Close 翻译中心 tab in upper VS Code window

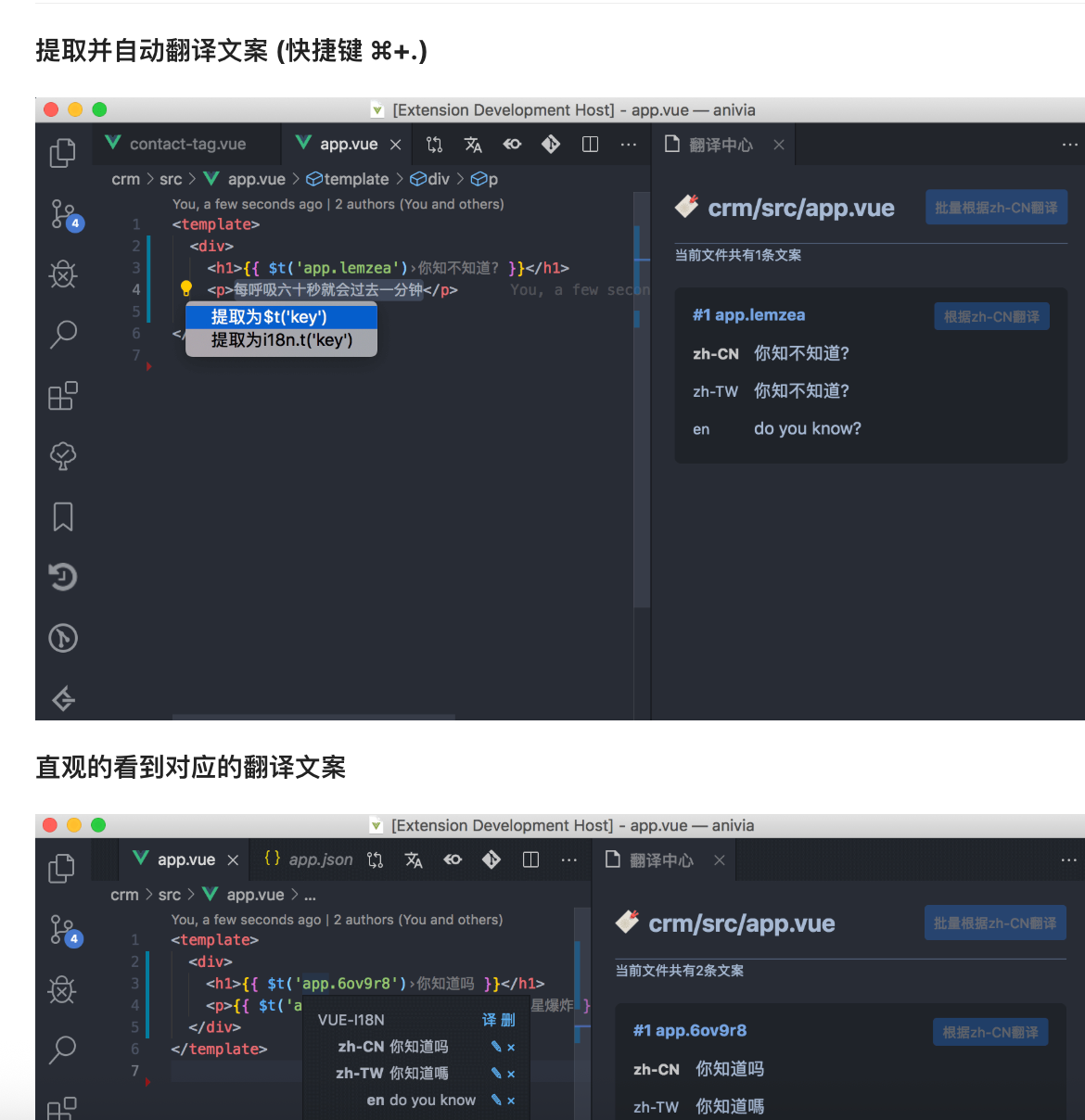pos(779,145)
